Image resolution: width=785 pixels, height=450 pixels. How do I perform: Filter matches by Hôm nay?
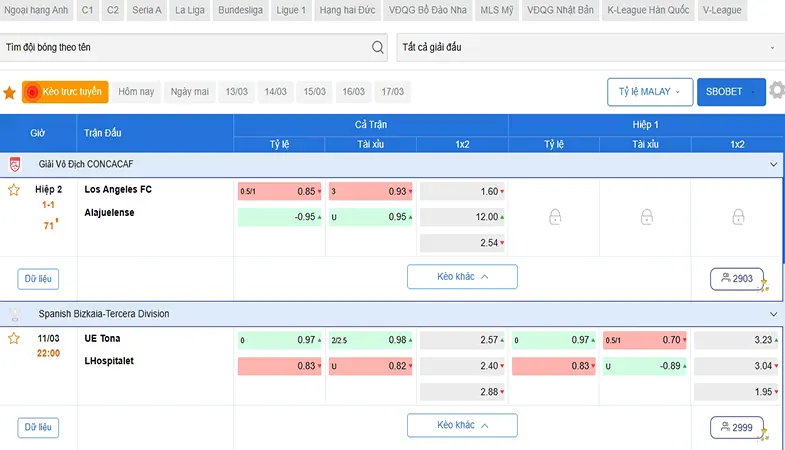(136, 92)
